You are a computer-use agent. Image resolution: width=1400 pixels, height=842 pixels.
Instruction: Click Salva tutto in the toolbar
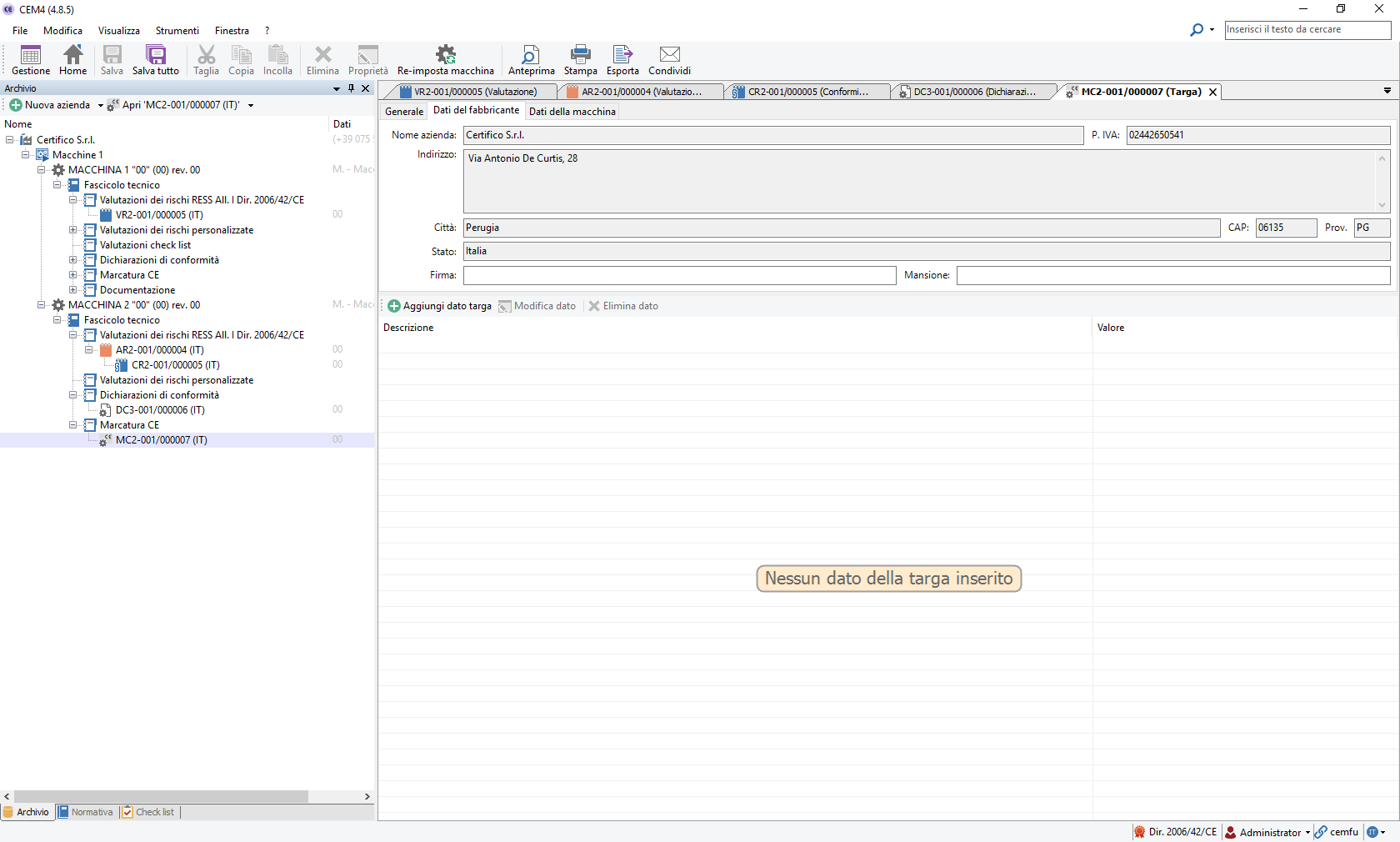coord(156,59)
